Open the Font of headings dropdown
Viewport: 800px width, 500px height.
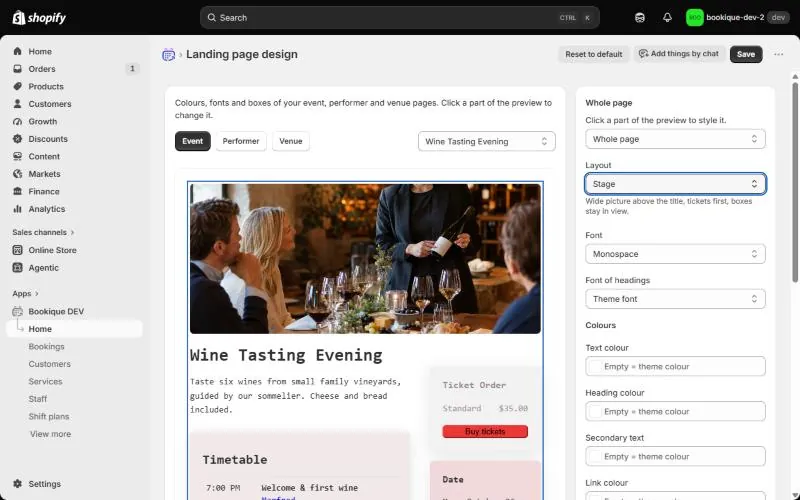click(x=676, y=299)
